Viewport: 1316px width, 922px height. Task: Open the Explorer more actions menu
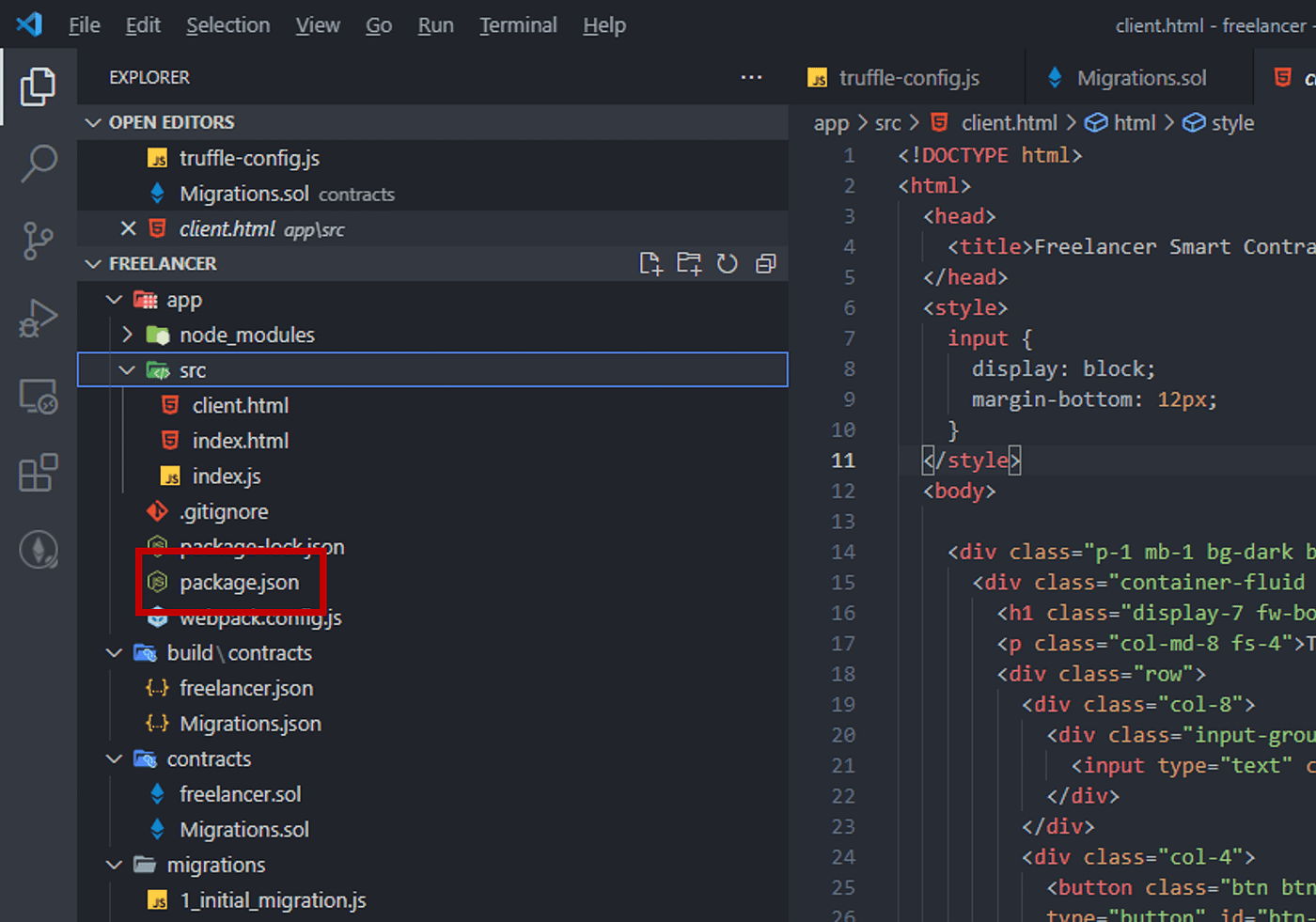[x=751, y=77]
